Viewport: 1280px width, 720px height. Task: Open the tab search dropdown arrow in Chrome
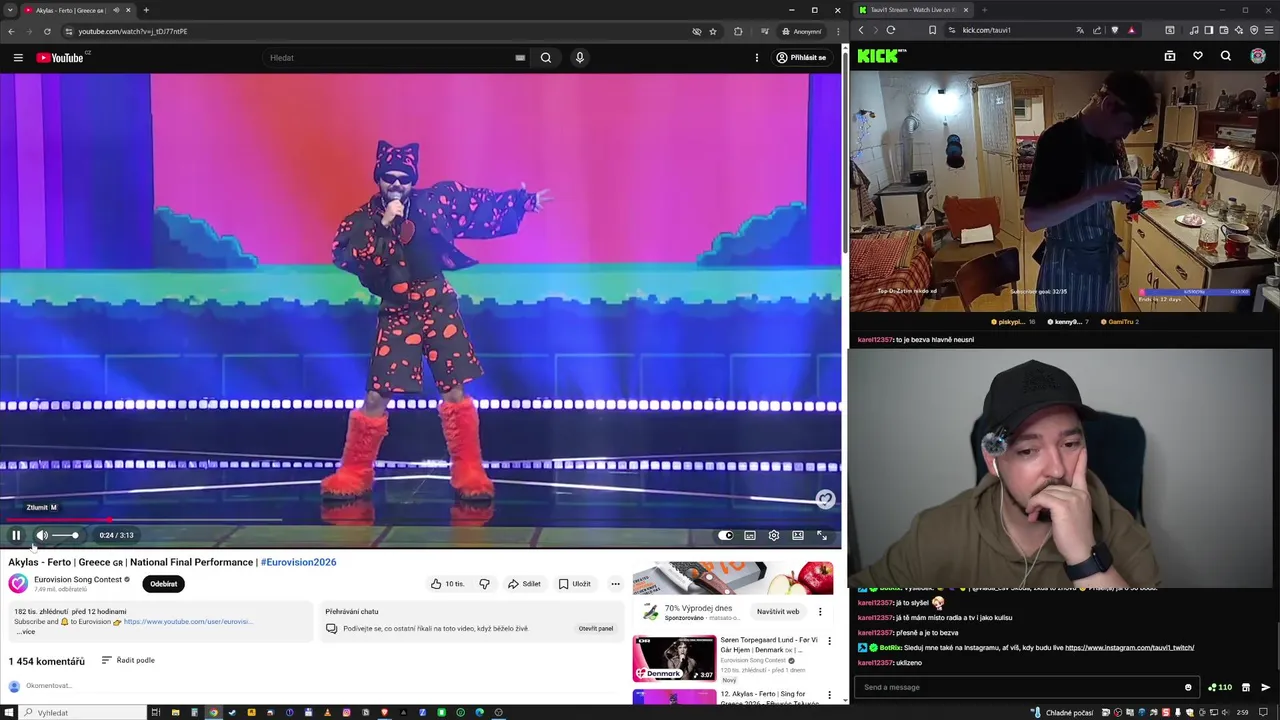(10, 10)
